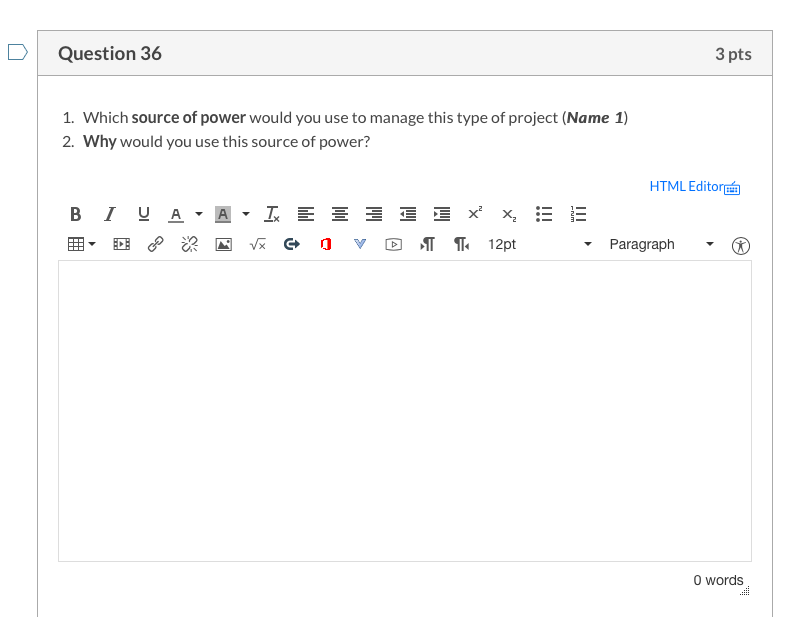Remove link with broken chain icon
The height and width of the screenshot is (617, 792).
coord(189,244)
